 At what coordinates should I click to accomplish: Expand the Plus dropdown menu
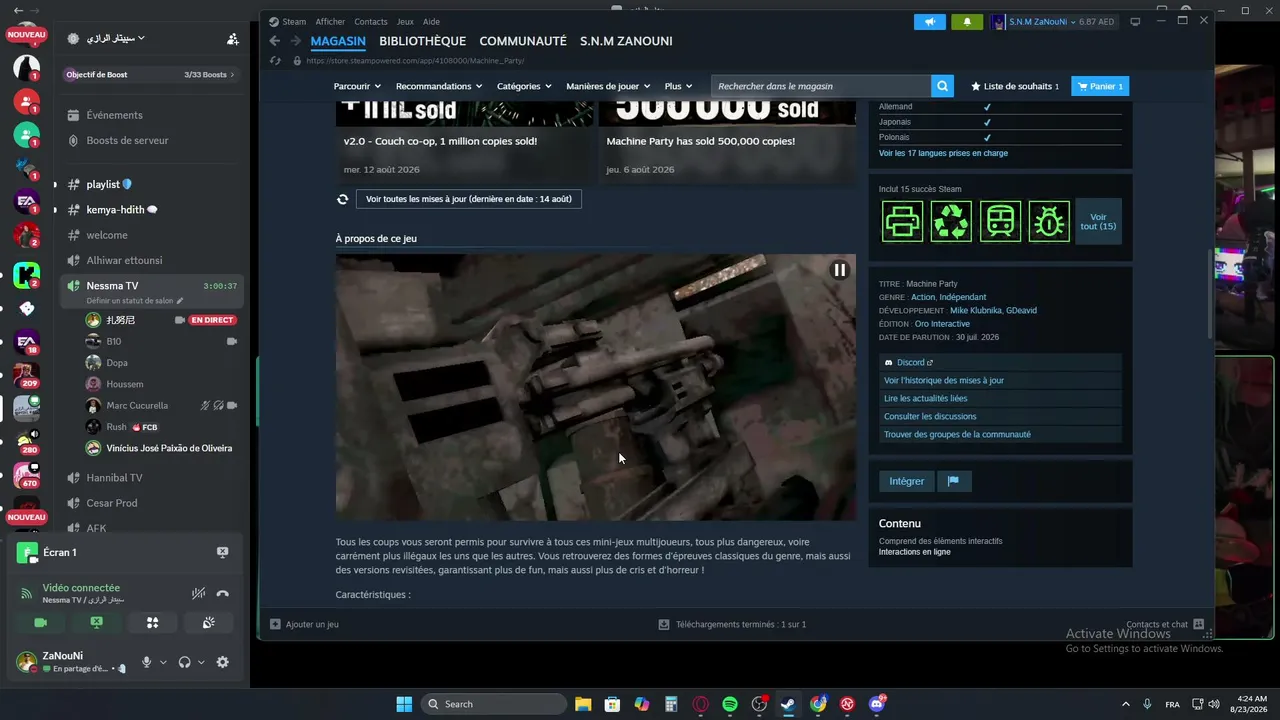click(x=678, y=86)
